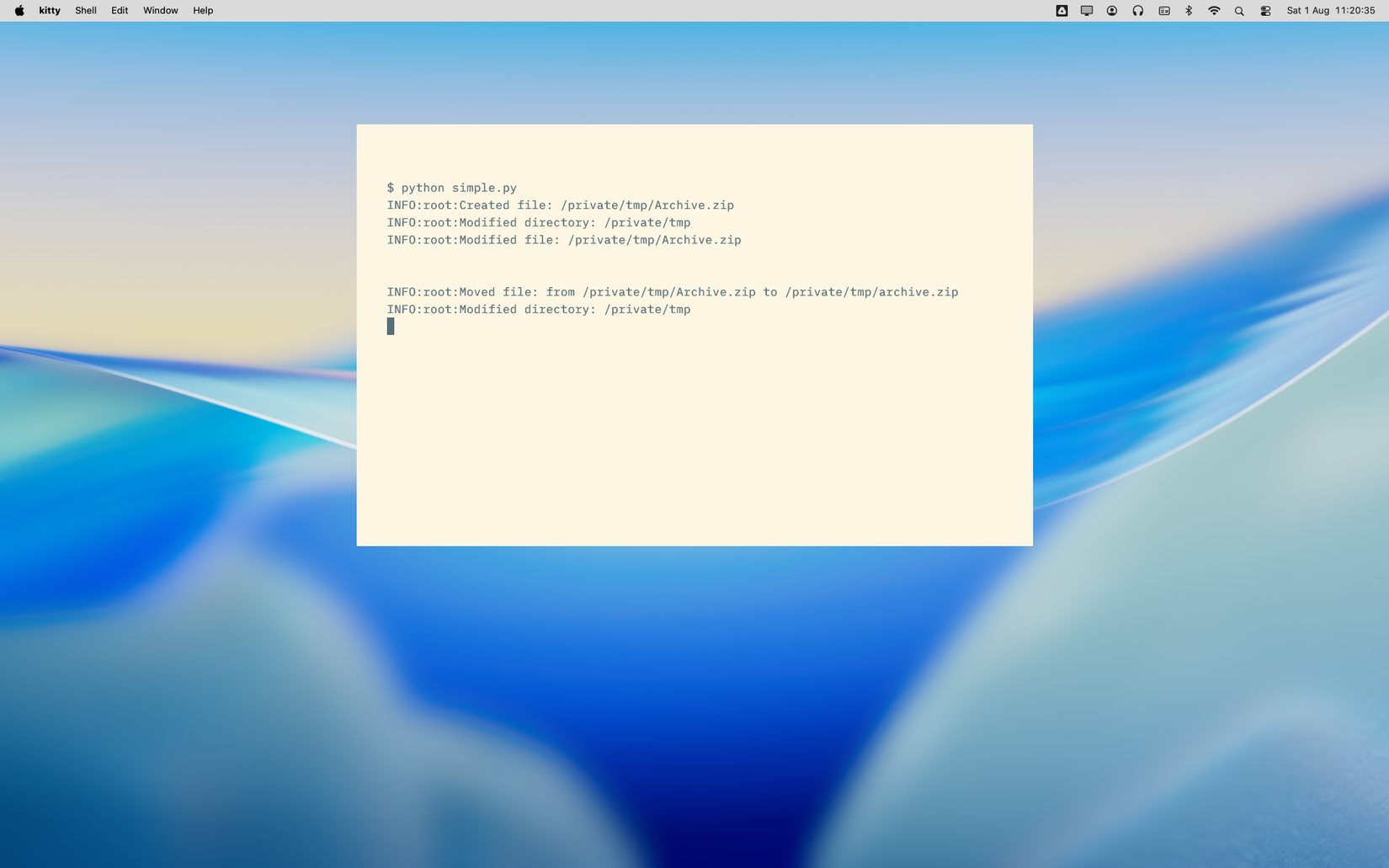Open the Shell menu
Viewport: 1389px width, 868px height.
[86, 11]
